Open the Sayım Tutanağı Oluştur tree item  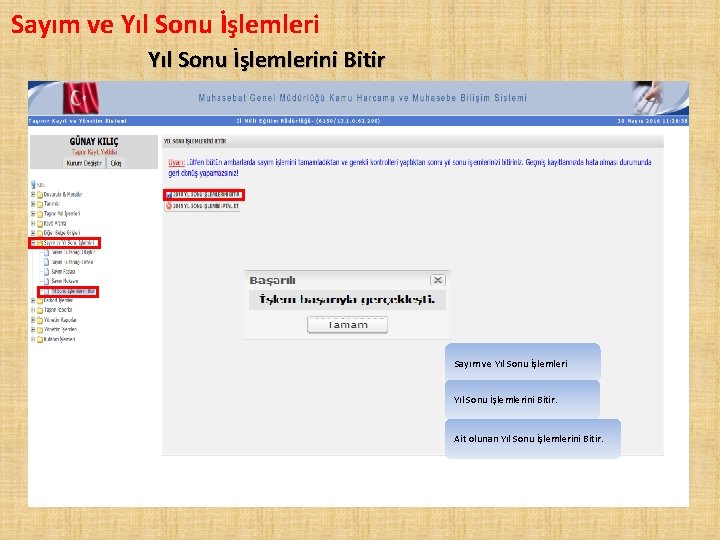pyautogui.click(x=73, y=253)
